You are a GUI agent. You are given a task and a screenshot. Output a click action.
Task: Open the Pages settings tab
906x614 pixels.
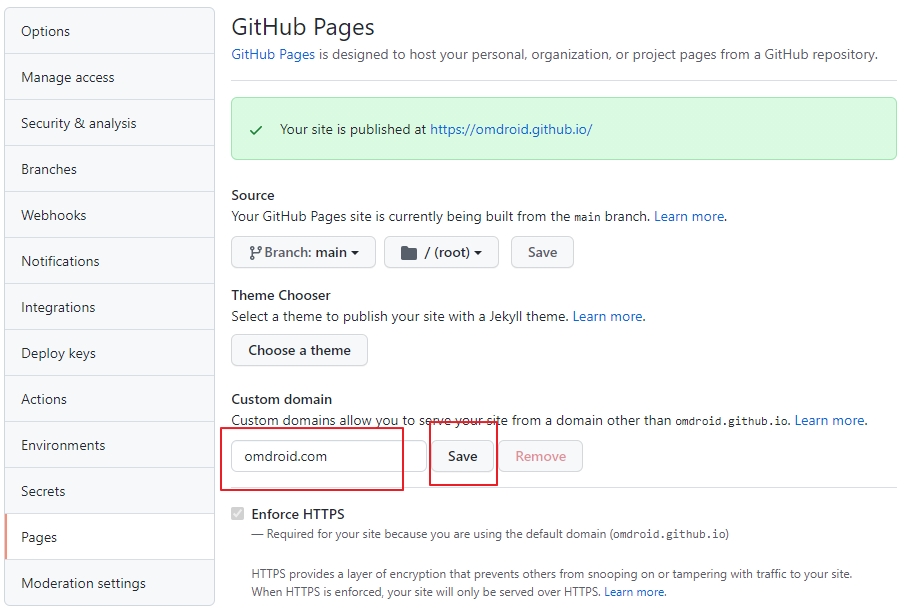pos(110,537)
